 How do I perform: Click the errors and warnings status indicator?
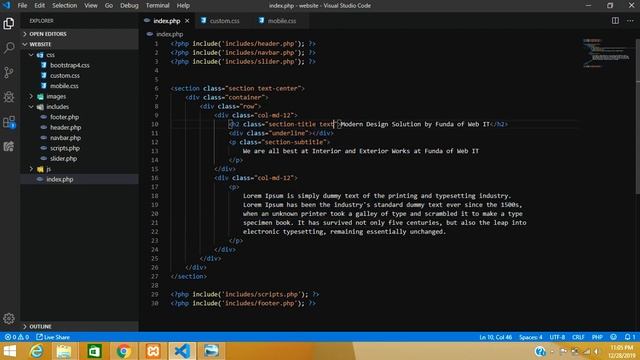[16, 337]
